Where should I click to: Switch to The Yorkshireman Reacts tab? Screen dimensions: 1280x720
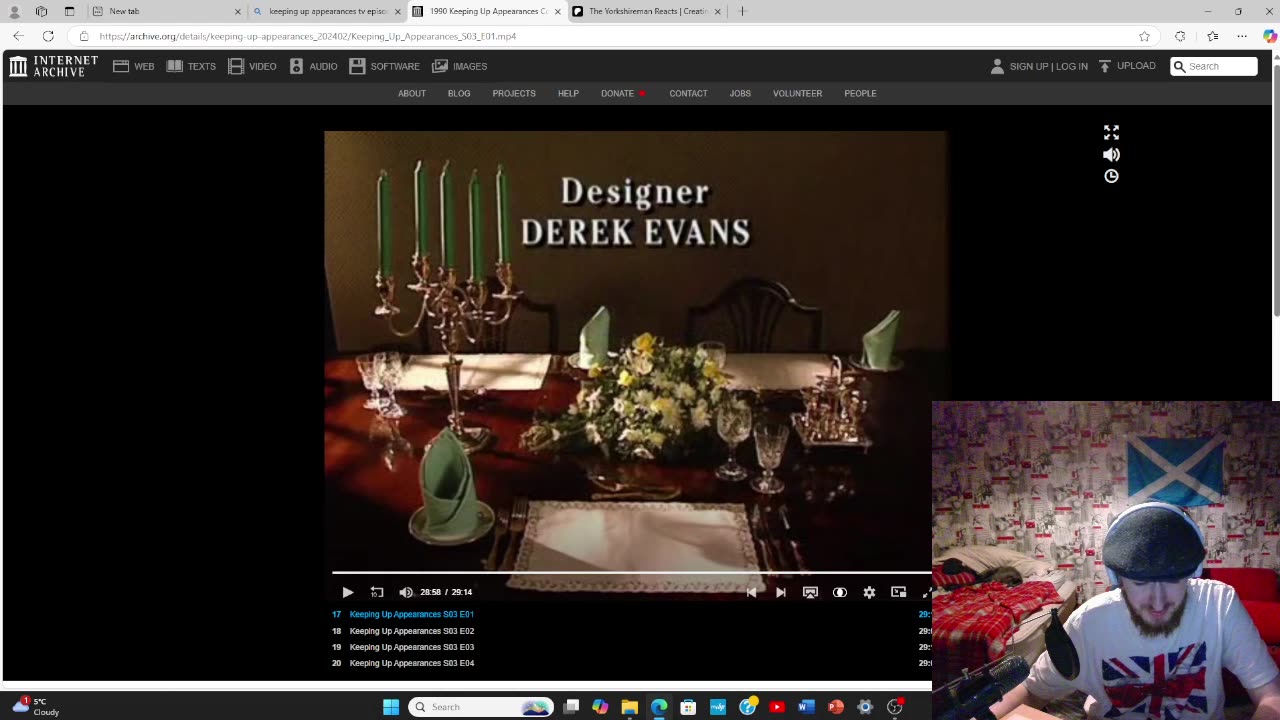coord(647,11)
